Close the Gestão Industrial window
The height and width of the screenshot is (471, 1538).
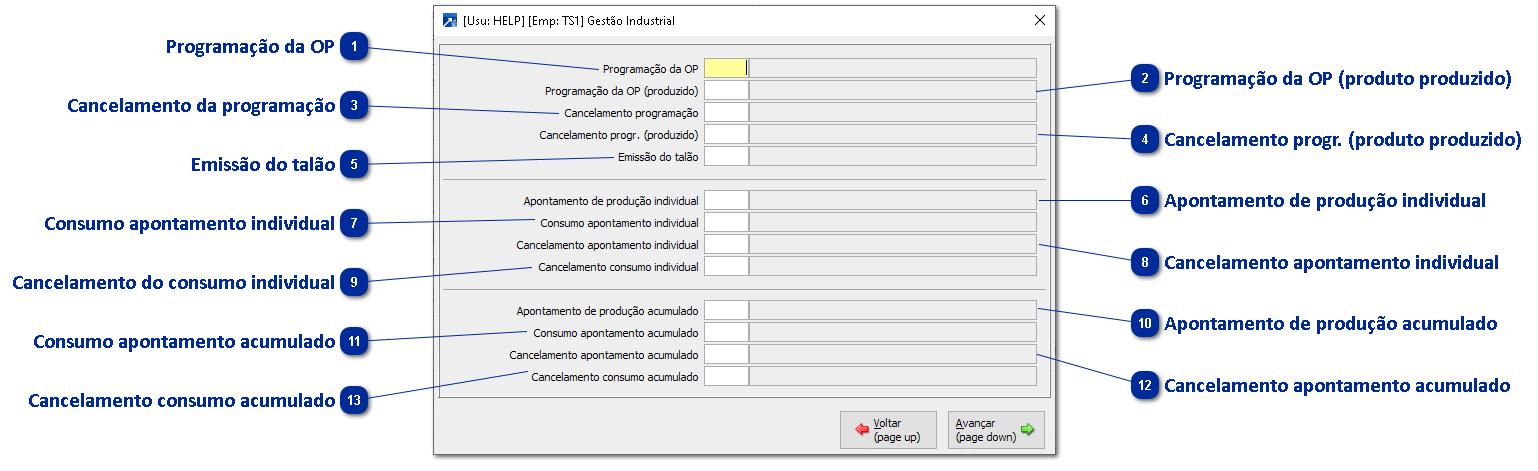[x=1040, y=20]
